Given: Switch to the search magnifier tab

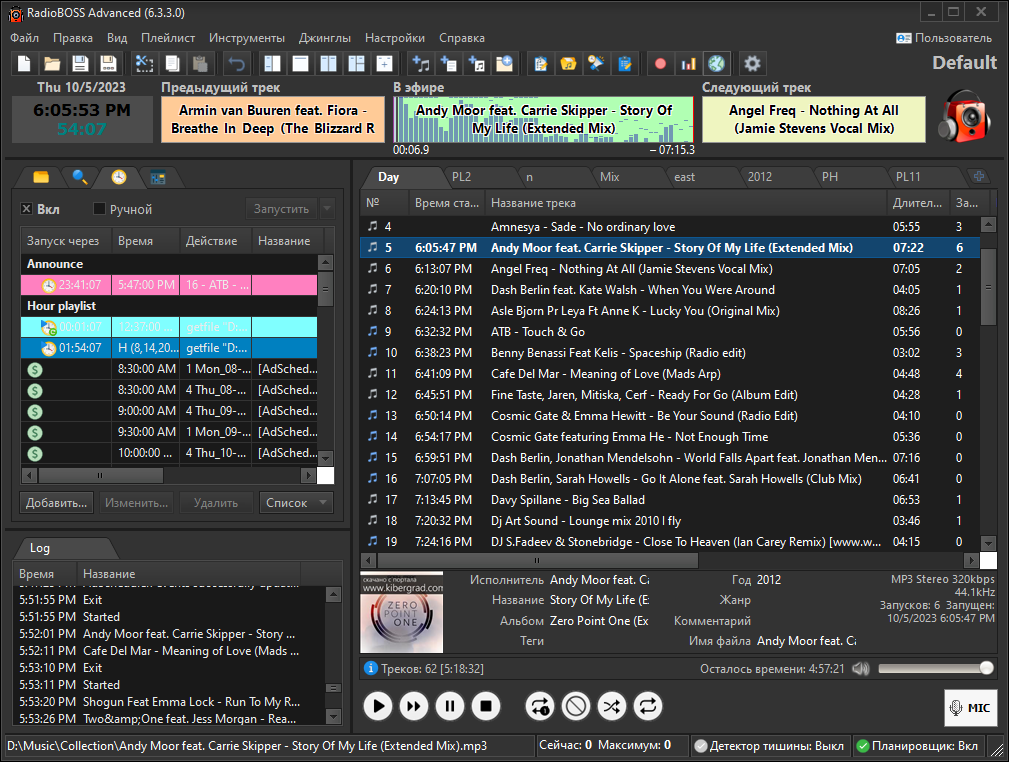Looking at the screenshot, I should [x=80, y=177].
